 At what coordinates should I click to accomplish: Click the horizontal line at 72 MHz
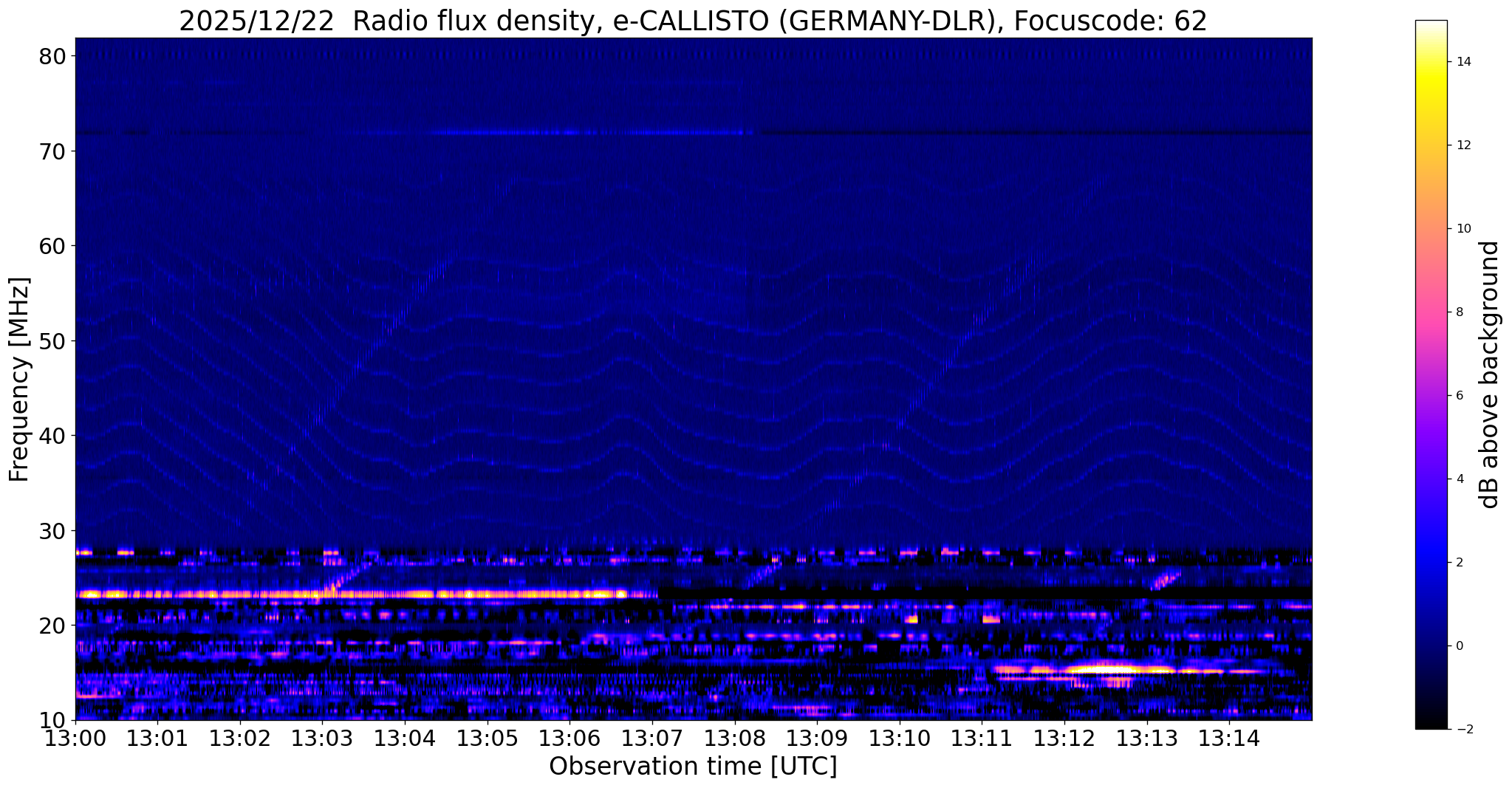(694, 133)
